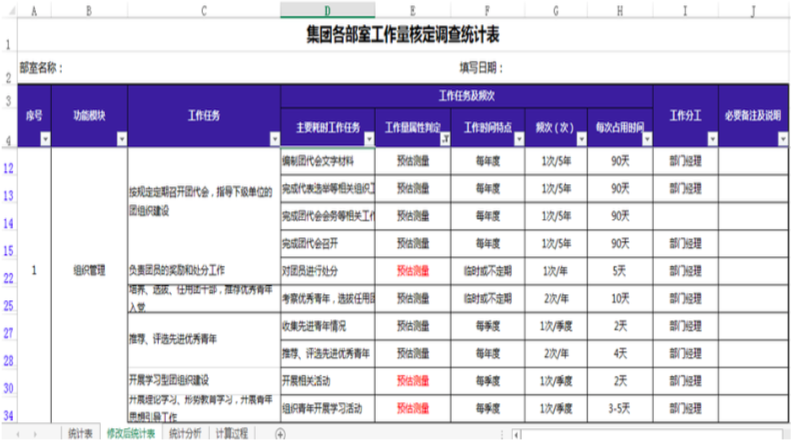This screenshot has width=794, height=445.
Task: Open filter for 主要耗时工作任务 column
Action: point(369,140)
